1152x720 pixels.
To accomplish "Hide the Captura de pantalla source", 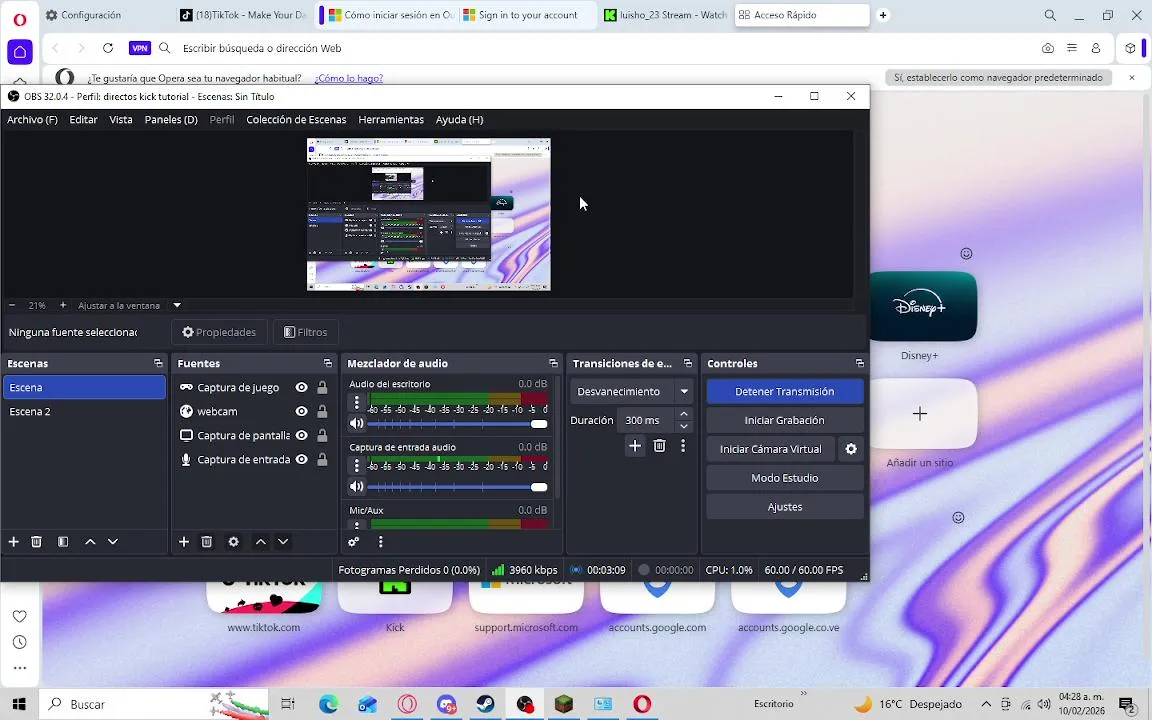I will point(301,436).
